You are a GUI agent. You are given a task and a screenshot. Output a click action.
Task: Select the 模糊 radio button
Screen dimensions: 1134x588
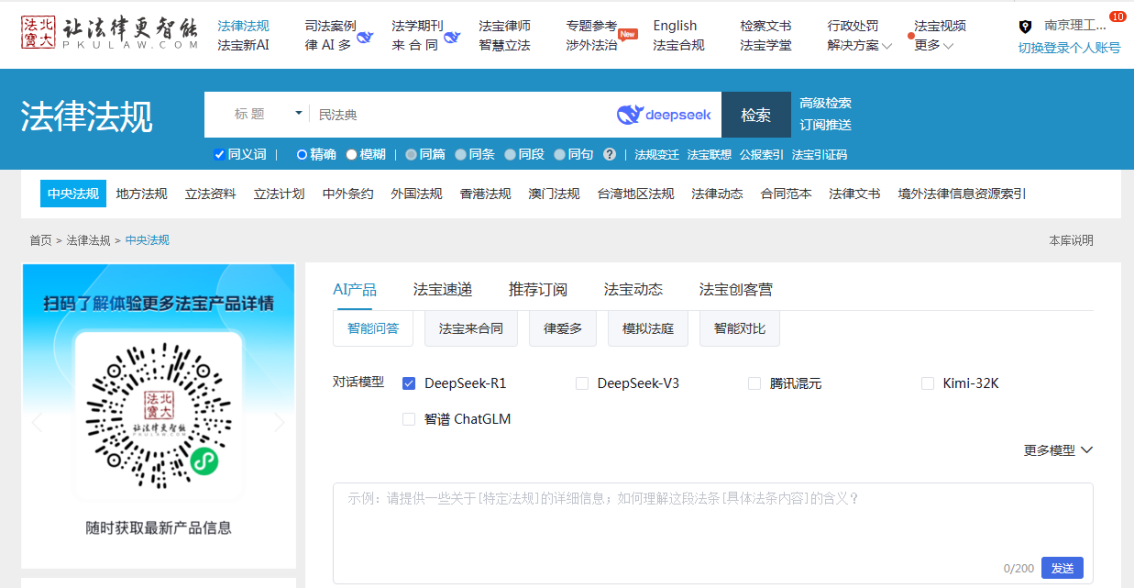coord(352,155)
